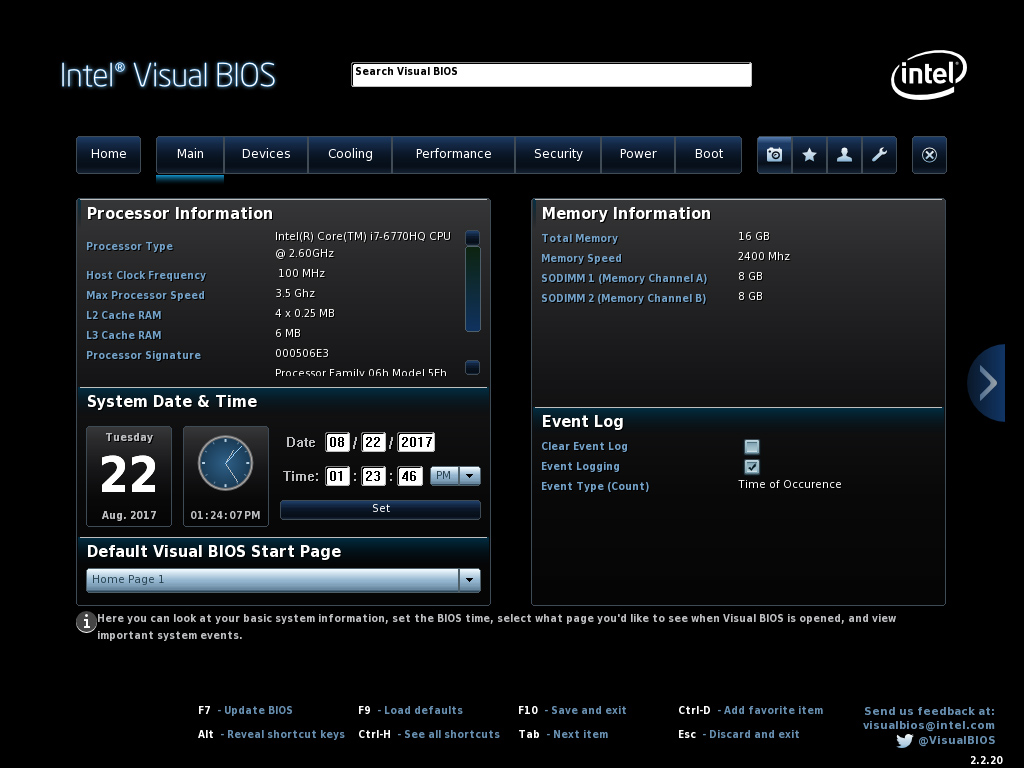Click the Intel logo in the top corner

928,74
